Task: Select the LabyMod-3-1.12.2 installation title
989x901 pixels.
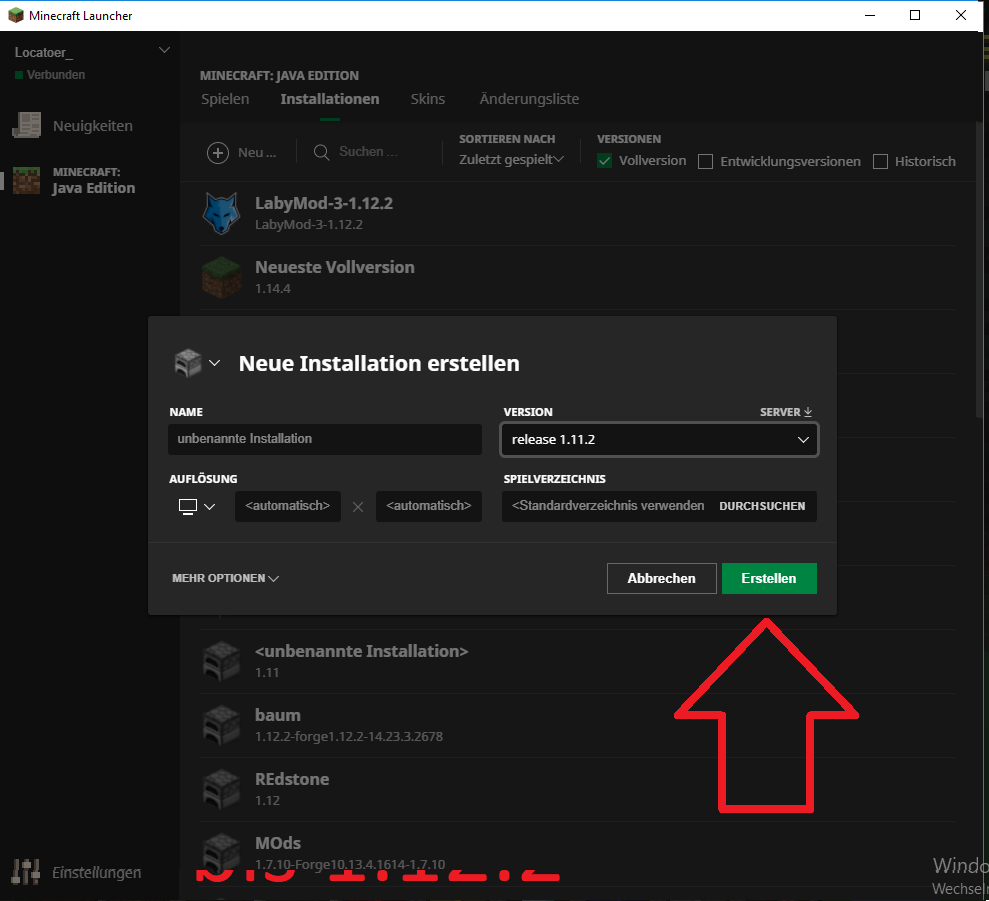Action: pyautogui.click(x=324, y=203)
